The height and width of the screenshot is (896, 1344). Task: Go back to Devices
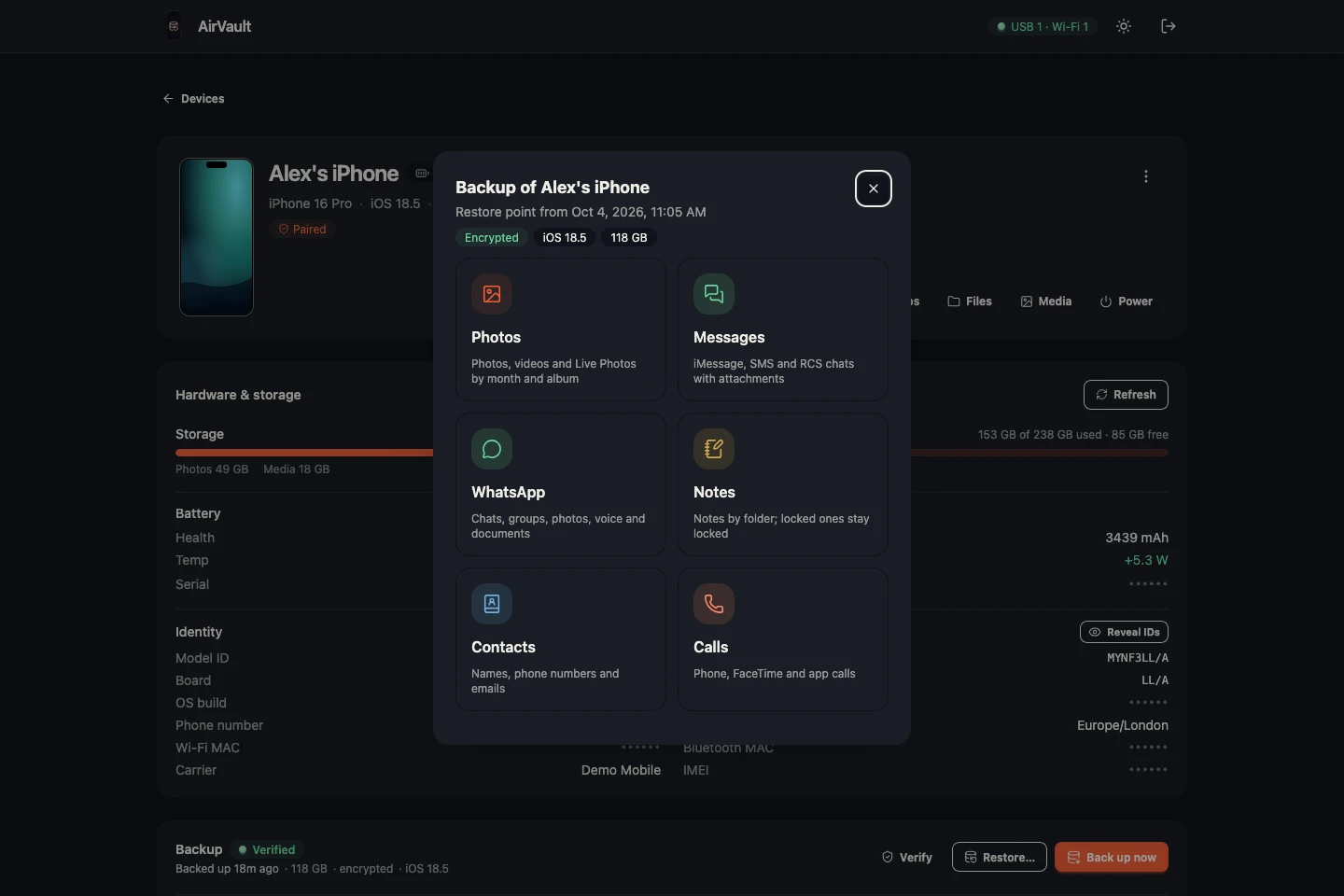point(194,99)
